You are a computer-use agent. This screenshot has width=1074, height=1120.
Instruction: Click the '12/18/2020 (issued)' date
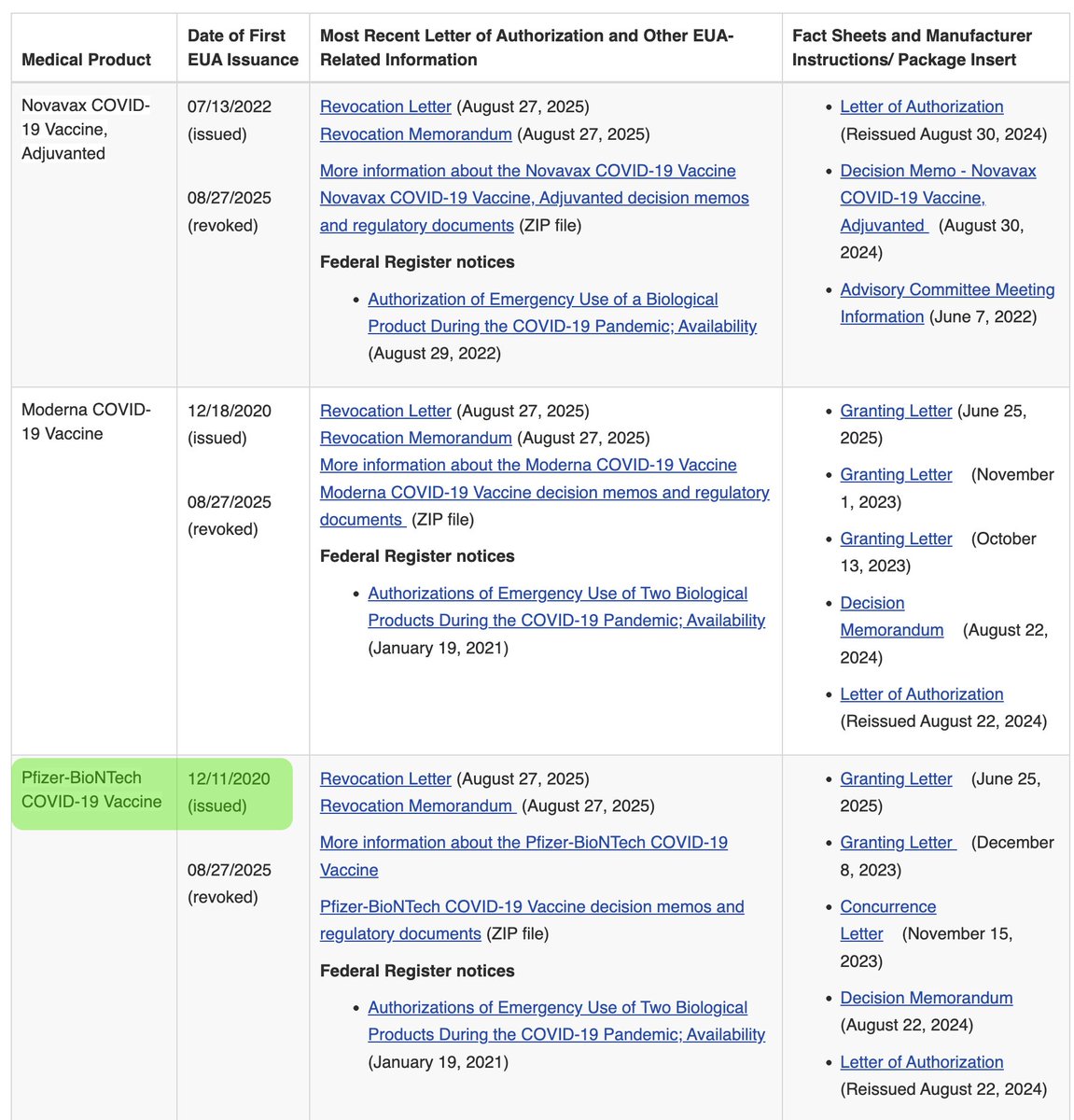[230, 425]
